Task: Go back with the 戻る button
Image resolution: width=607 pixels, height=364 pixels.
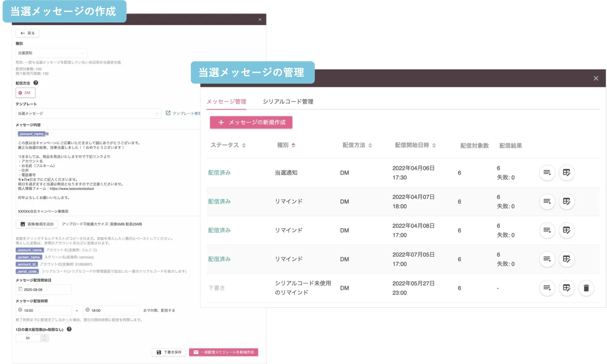Action: tap(27, 33)
